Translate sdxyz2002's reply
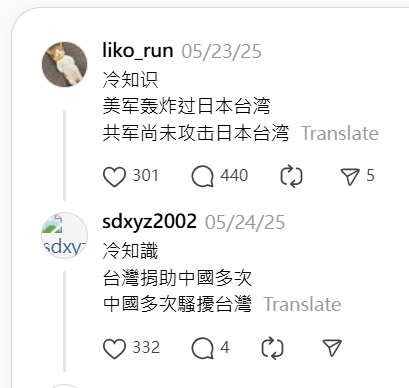409x388 pixels. point(303,304)
